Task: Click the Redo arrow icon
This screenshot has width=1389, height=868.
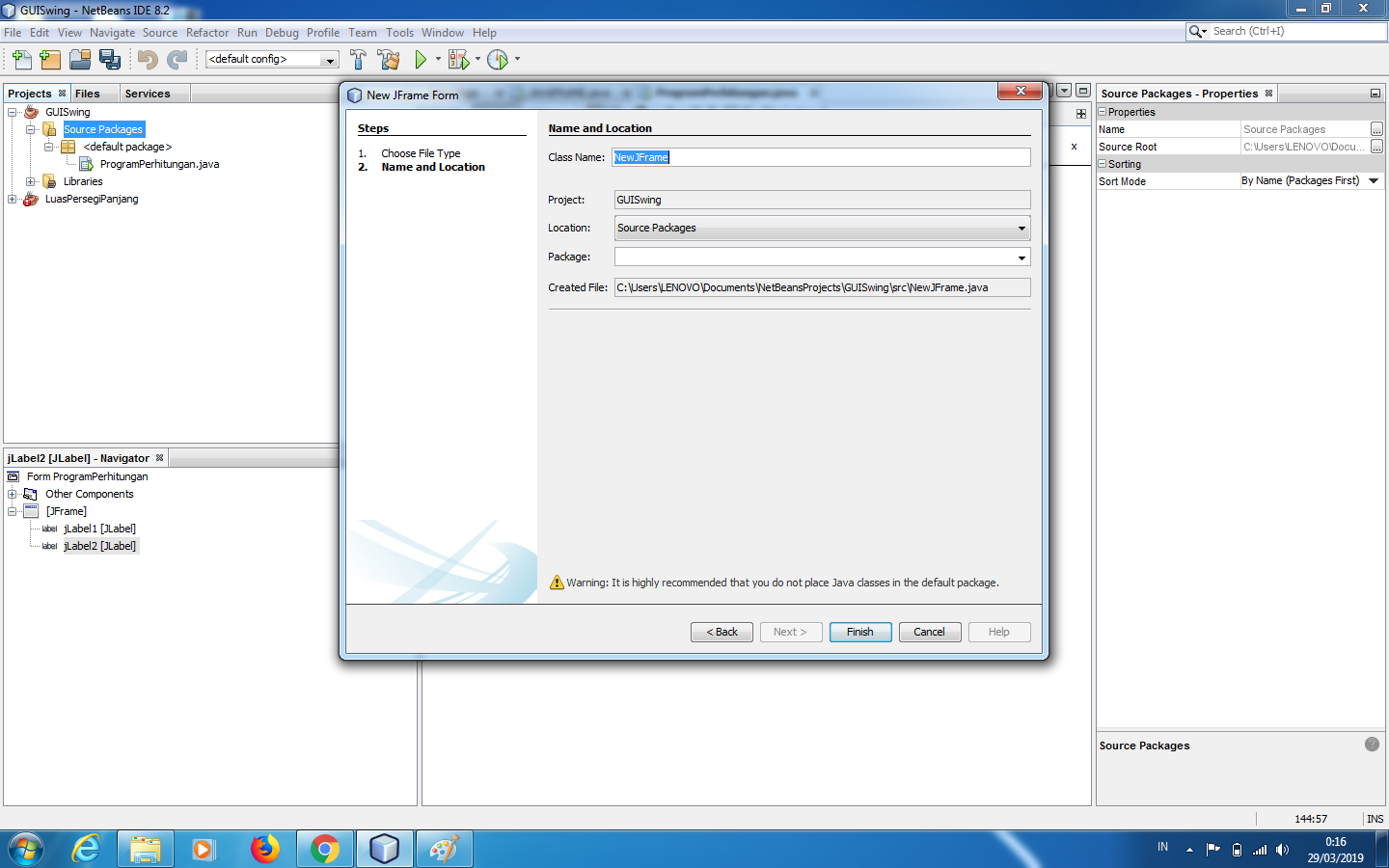Action: (177, 59)
